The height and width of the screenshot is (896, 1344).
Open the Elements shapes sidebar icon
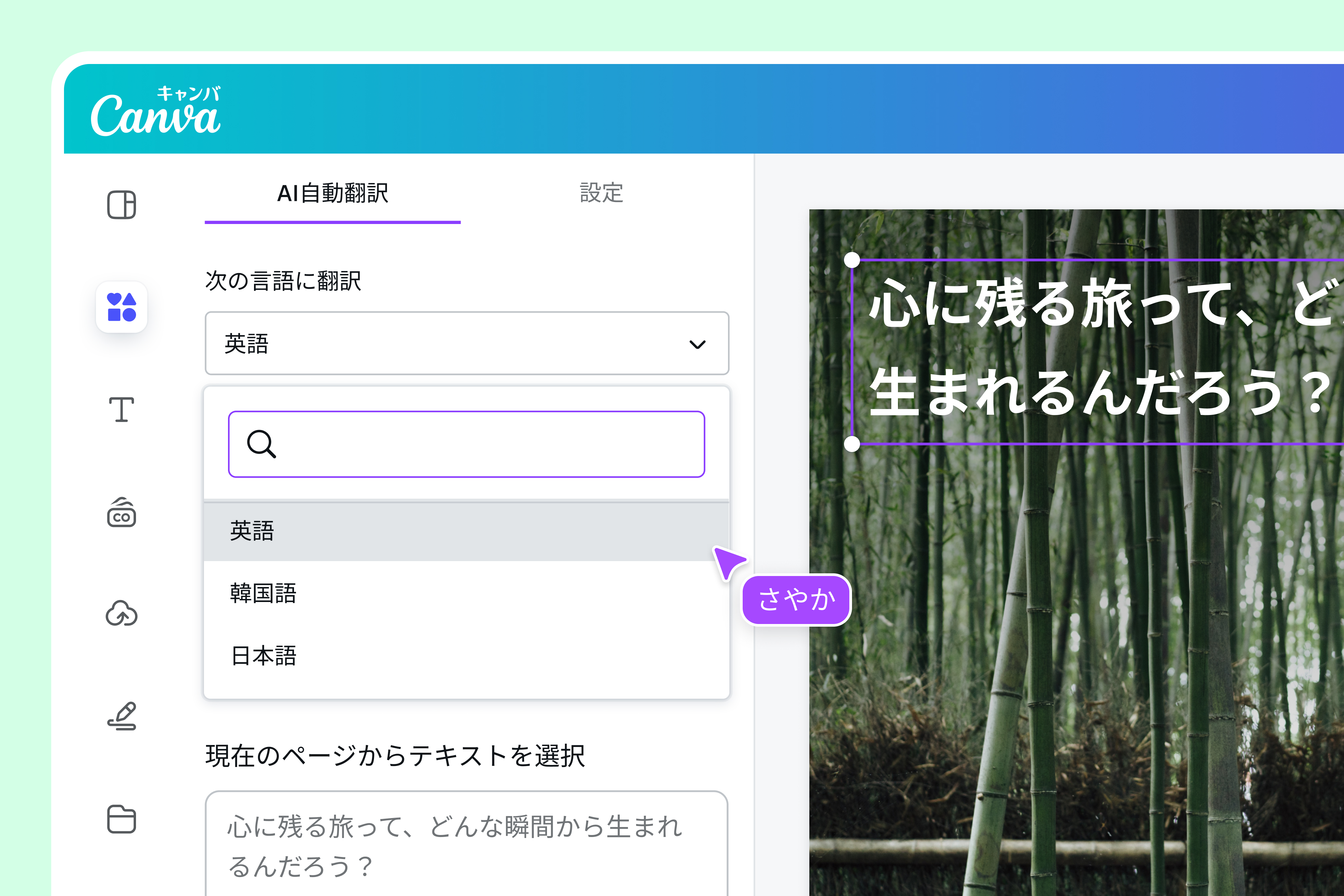pos(122,307)
